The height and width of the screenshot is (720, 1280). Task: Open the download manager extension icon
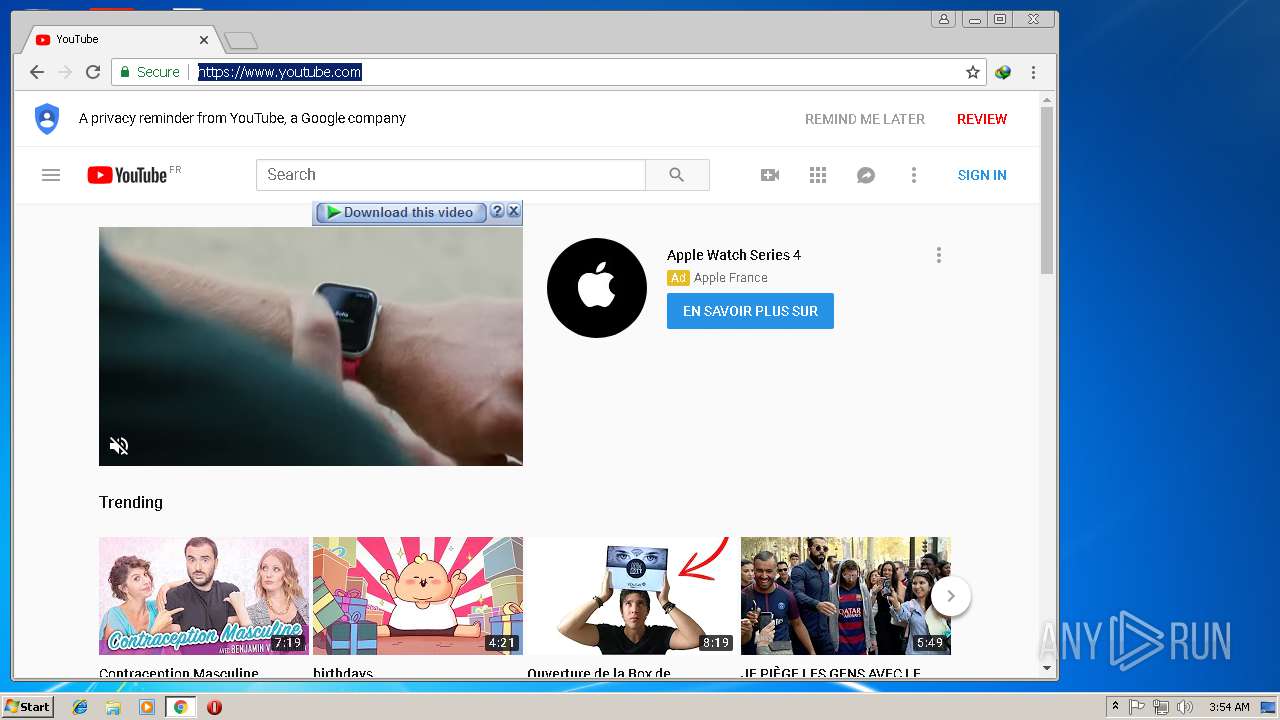(1003, 72)
